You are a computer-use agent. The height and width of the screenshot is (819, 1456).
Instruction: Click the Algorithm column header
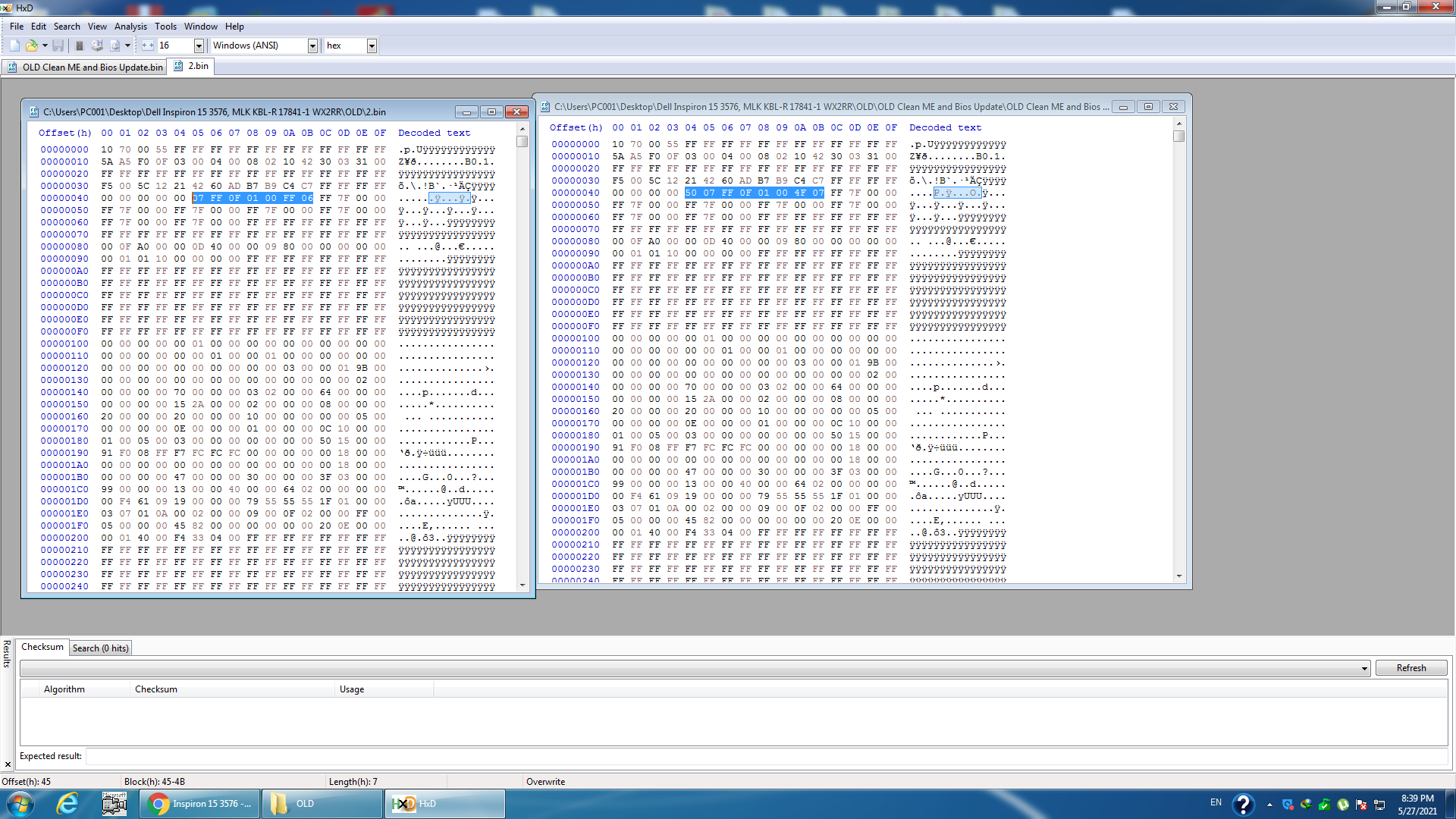click(x=64, y=689)
